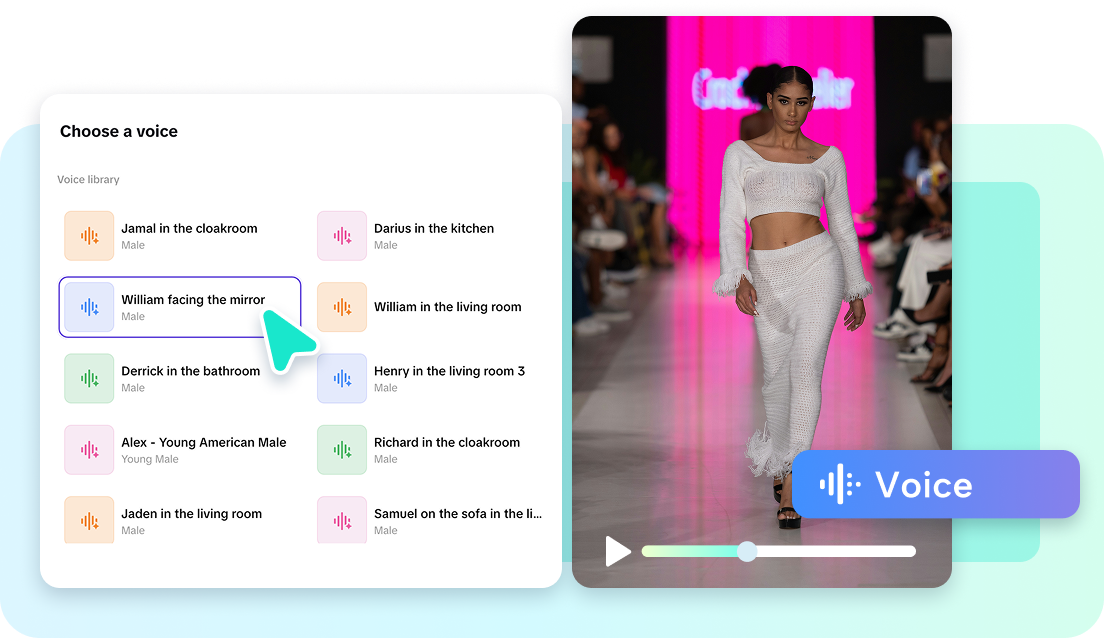Image resolution: width=1104 pixels, height=638 pixels.
Task: Select the voice name "Henry in the living room 3"
Action: tap(449, 371)
